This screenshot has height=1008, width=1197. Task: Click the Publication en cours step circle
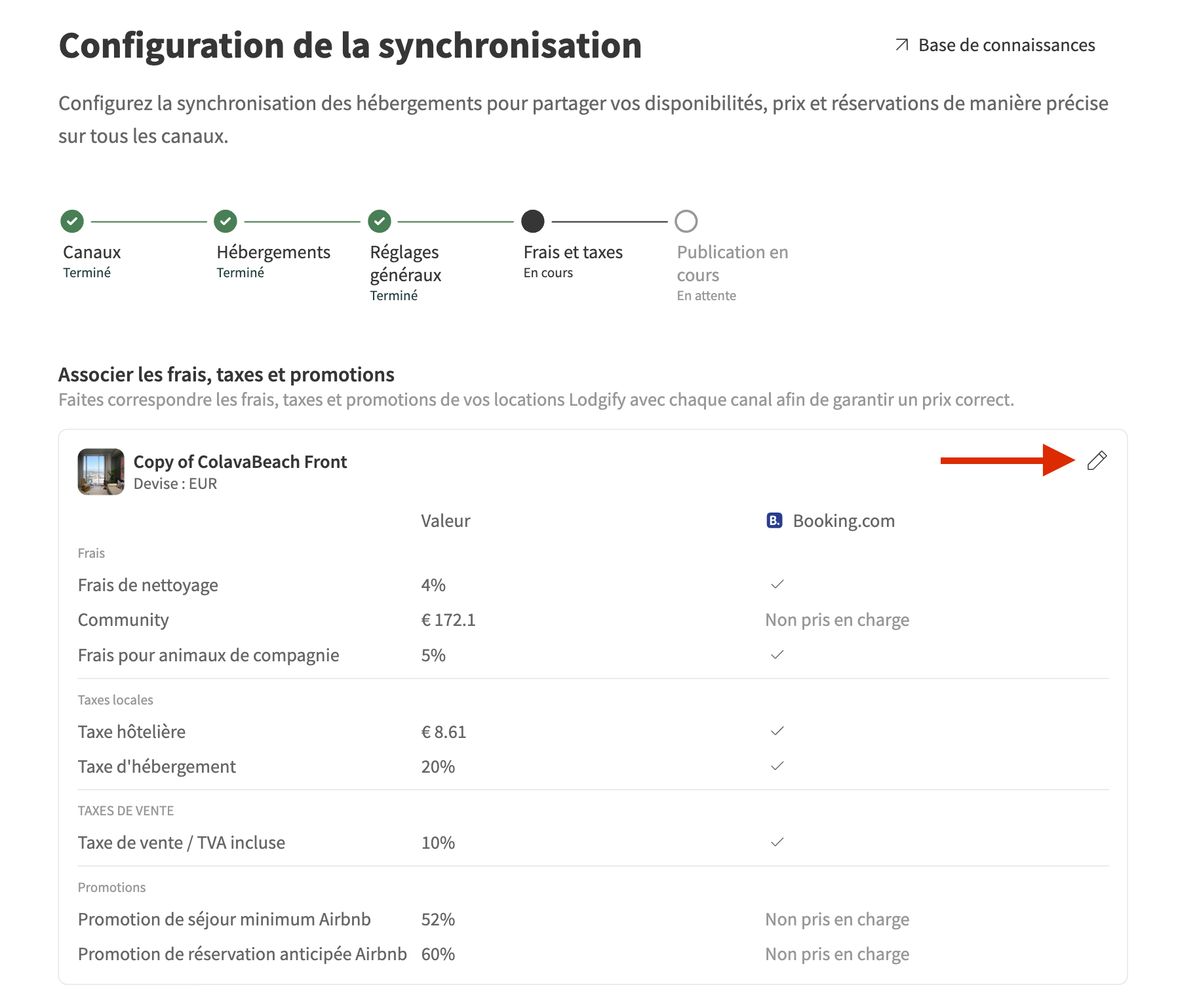(686, 222)
